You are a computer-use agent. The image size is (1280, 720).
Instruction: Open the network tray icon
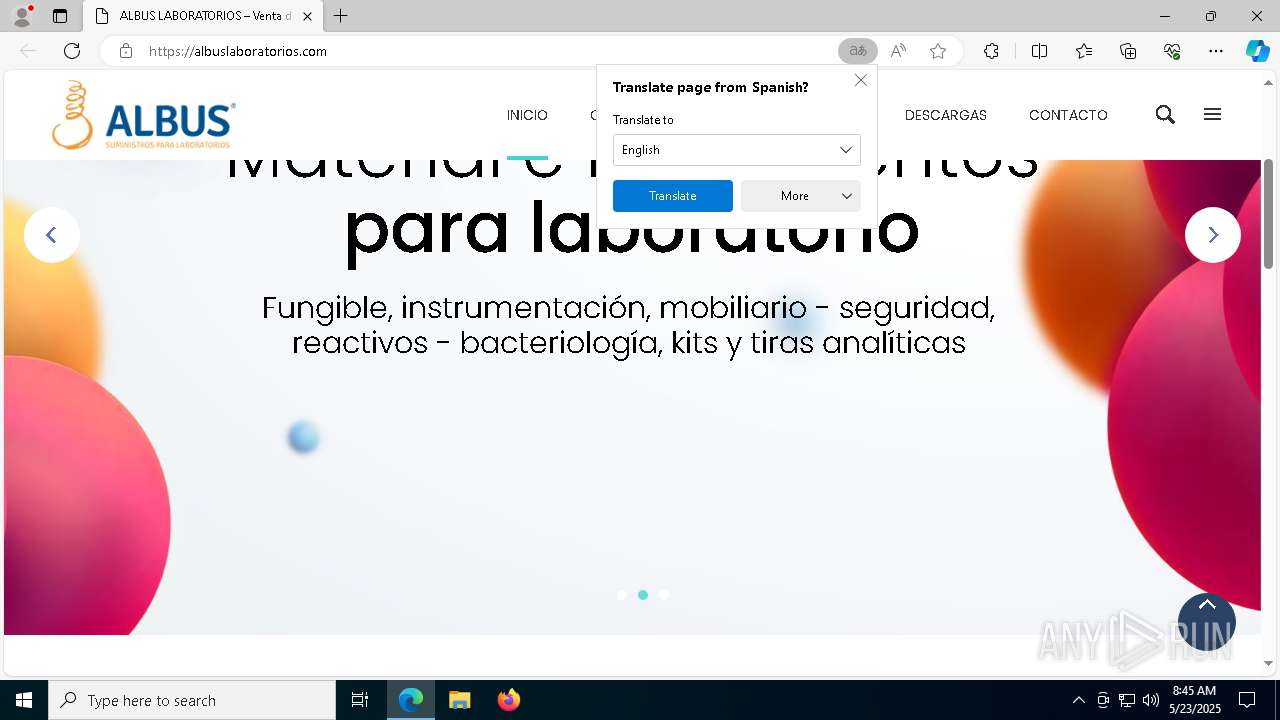click(x=1127, y=700)
